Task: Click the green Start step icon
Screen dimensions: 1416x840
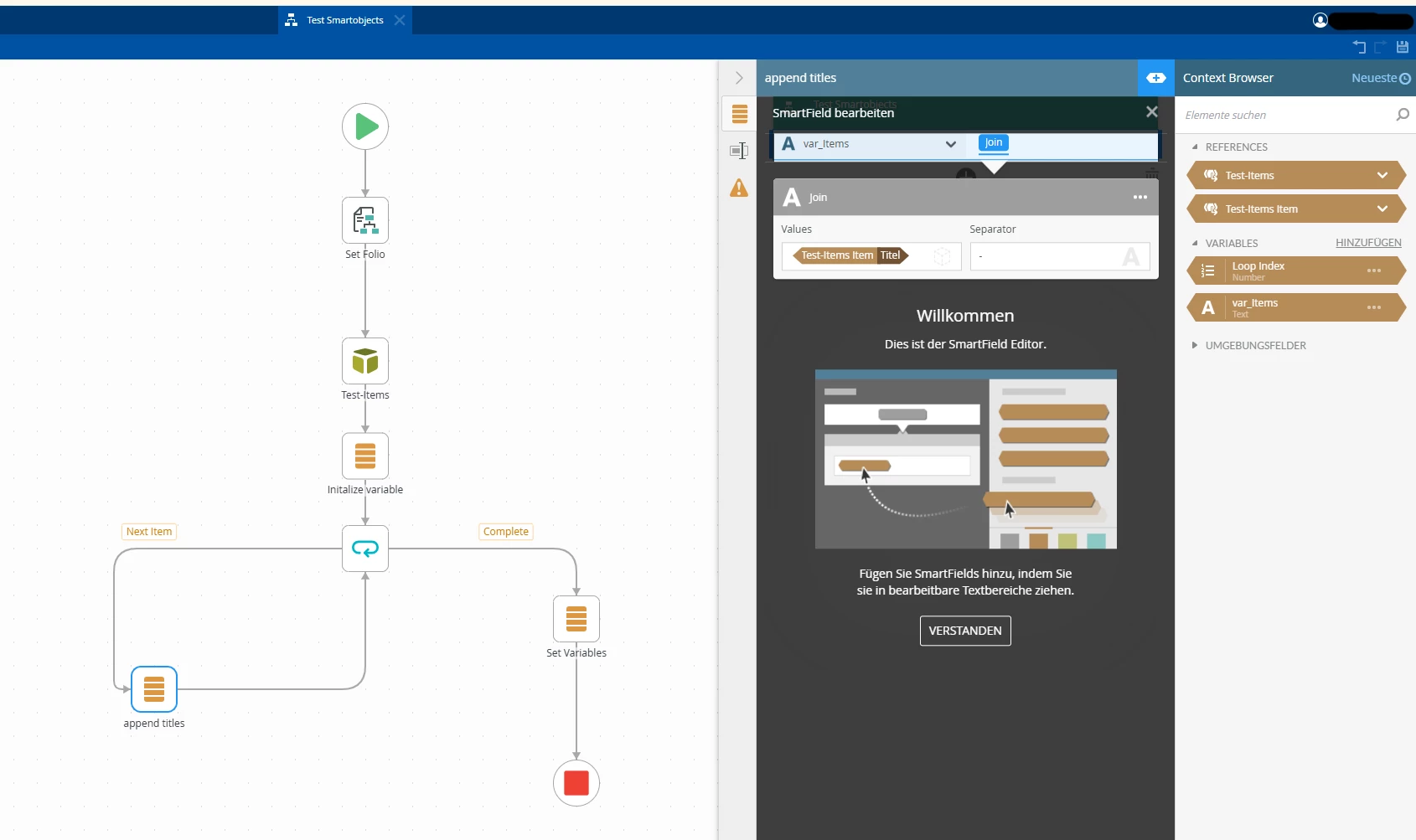Action: [365, 126]
